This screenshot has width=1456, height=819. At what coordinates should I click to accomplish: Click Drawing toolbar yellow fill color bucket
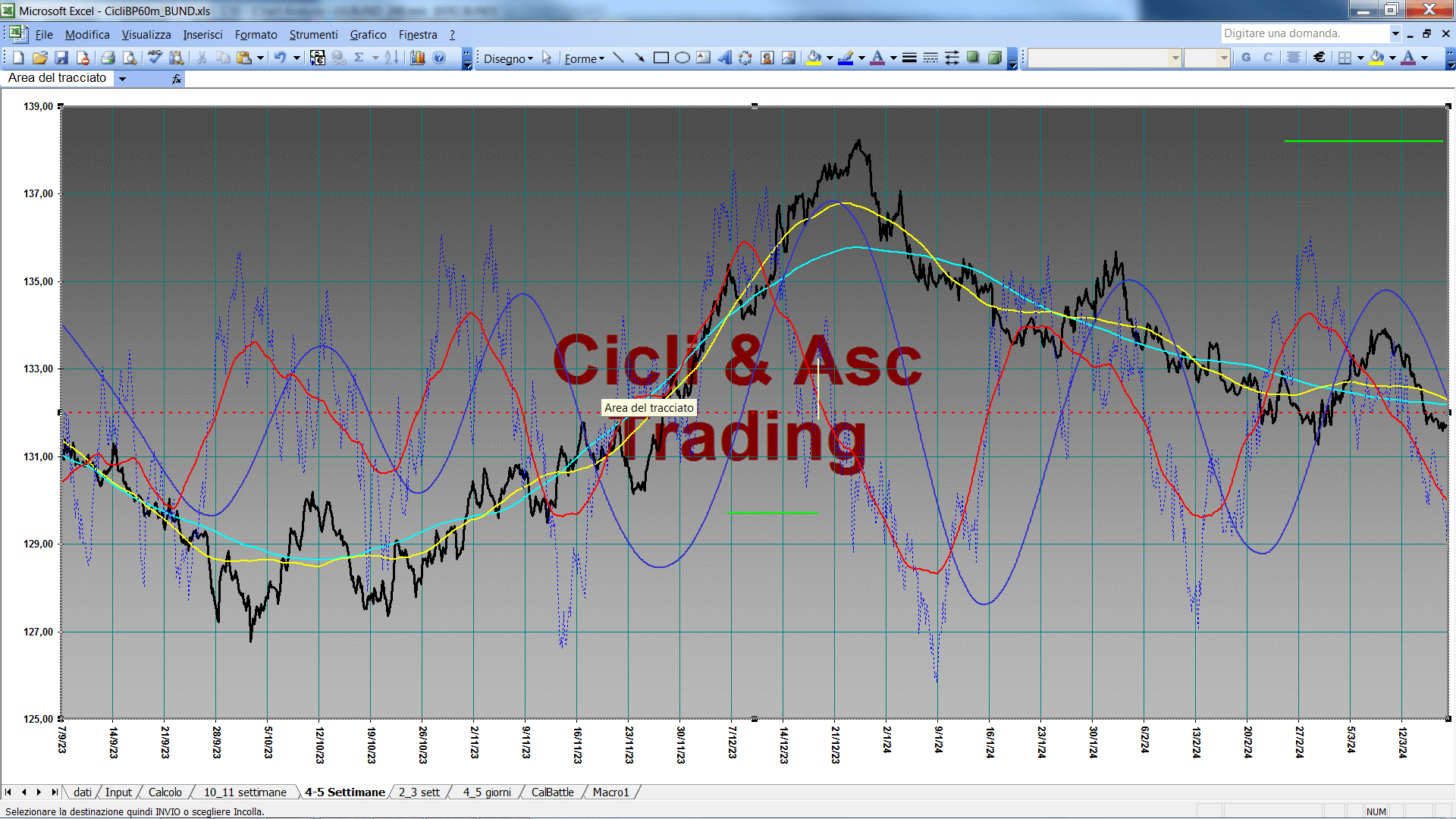[814, 58]
